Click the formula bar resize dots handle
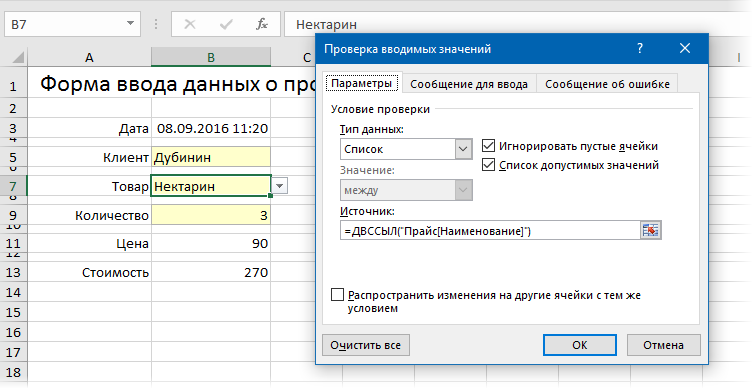Viewport: 753px width, 389px height. (156, 24)
